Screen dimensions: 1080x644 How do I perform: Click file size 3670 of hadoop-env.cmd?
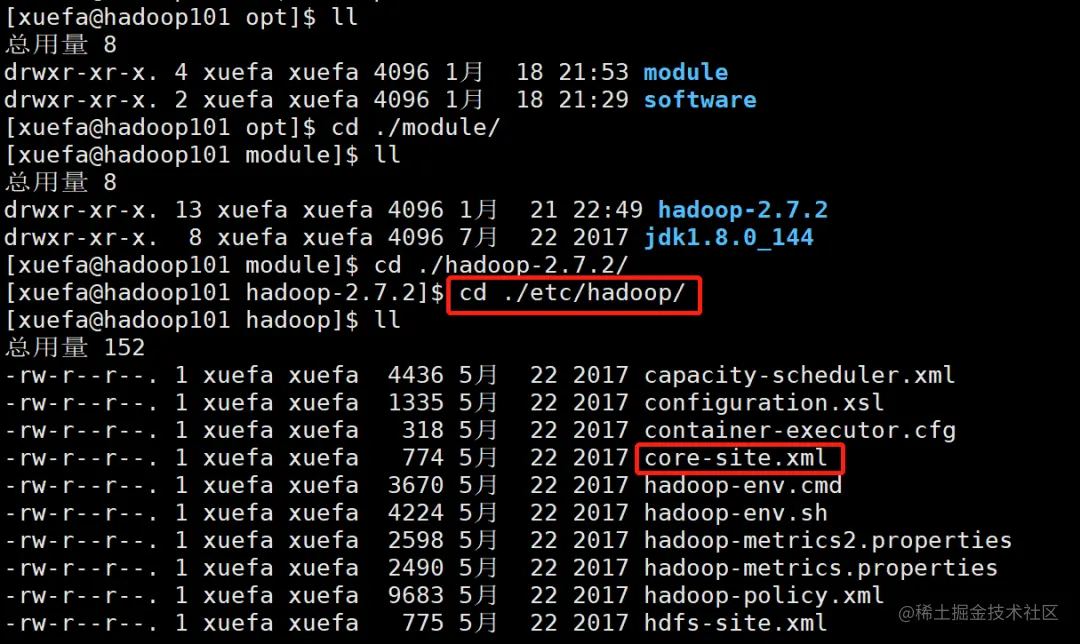[x=415, y=486]
